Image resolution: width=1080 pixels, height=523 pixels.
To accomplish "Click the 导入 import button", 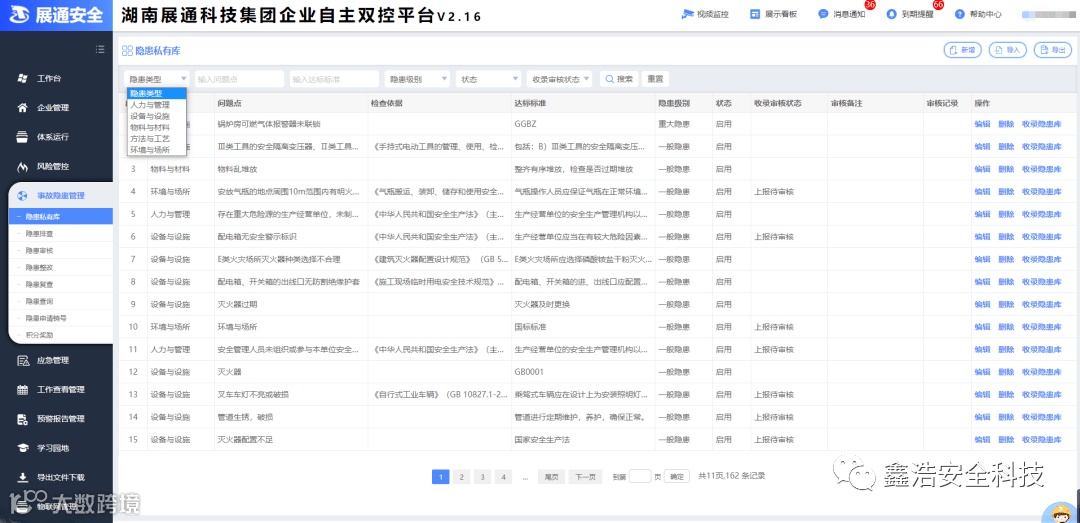I will pyautogui.click(x=1008, y=50).
